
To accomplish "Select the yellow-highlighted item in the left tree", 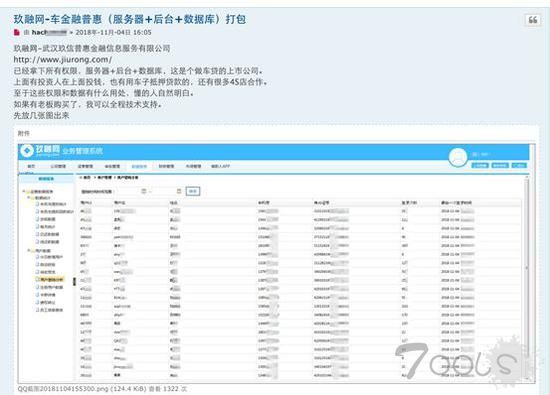I will 49,280.
